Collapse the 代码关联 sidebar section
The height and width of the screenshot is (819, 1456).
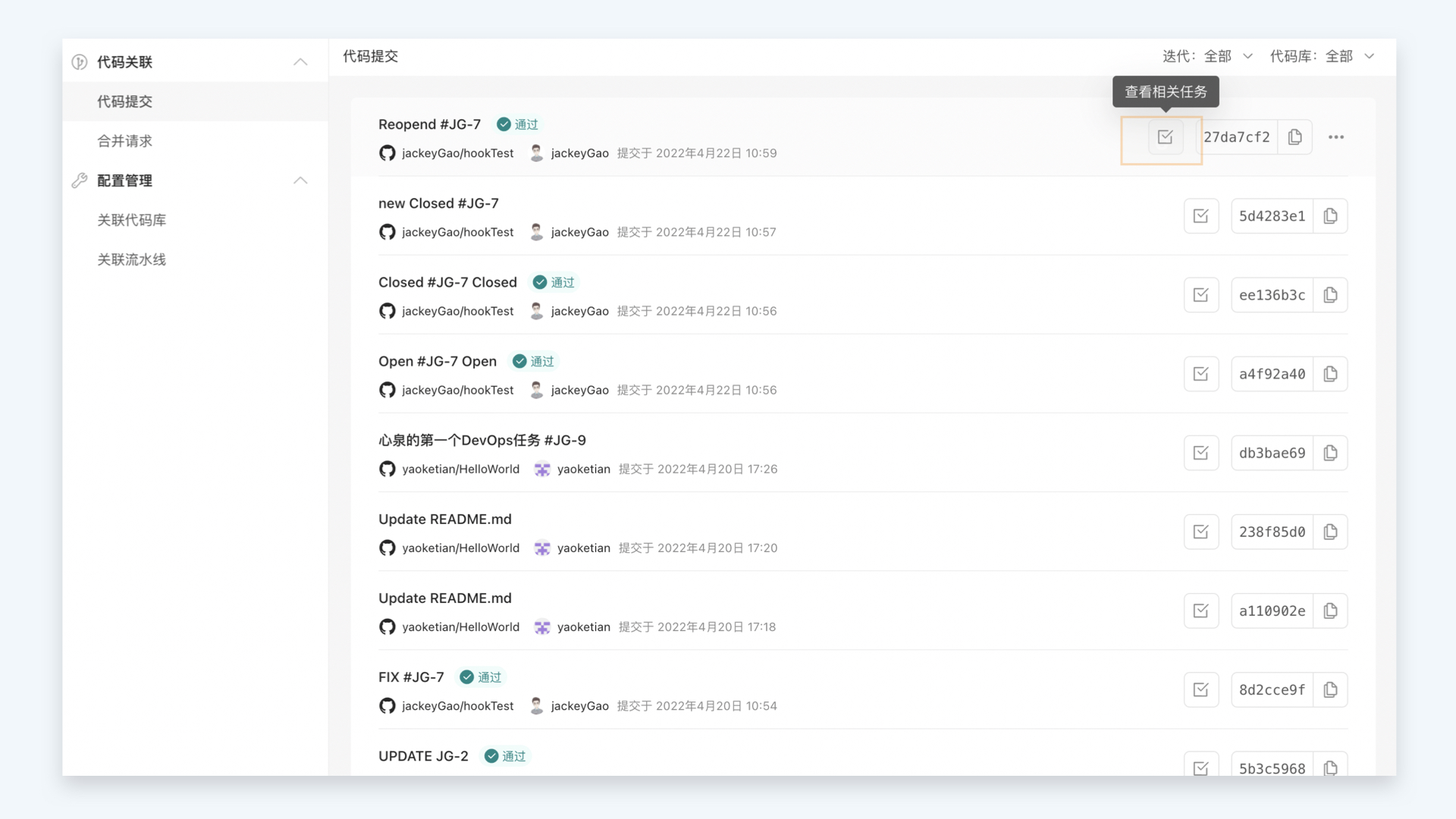click(300, 62)
